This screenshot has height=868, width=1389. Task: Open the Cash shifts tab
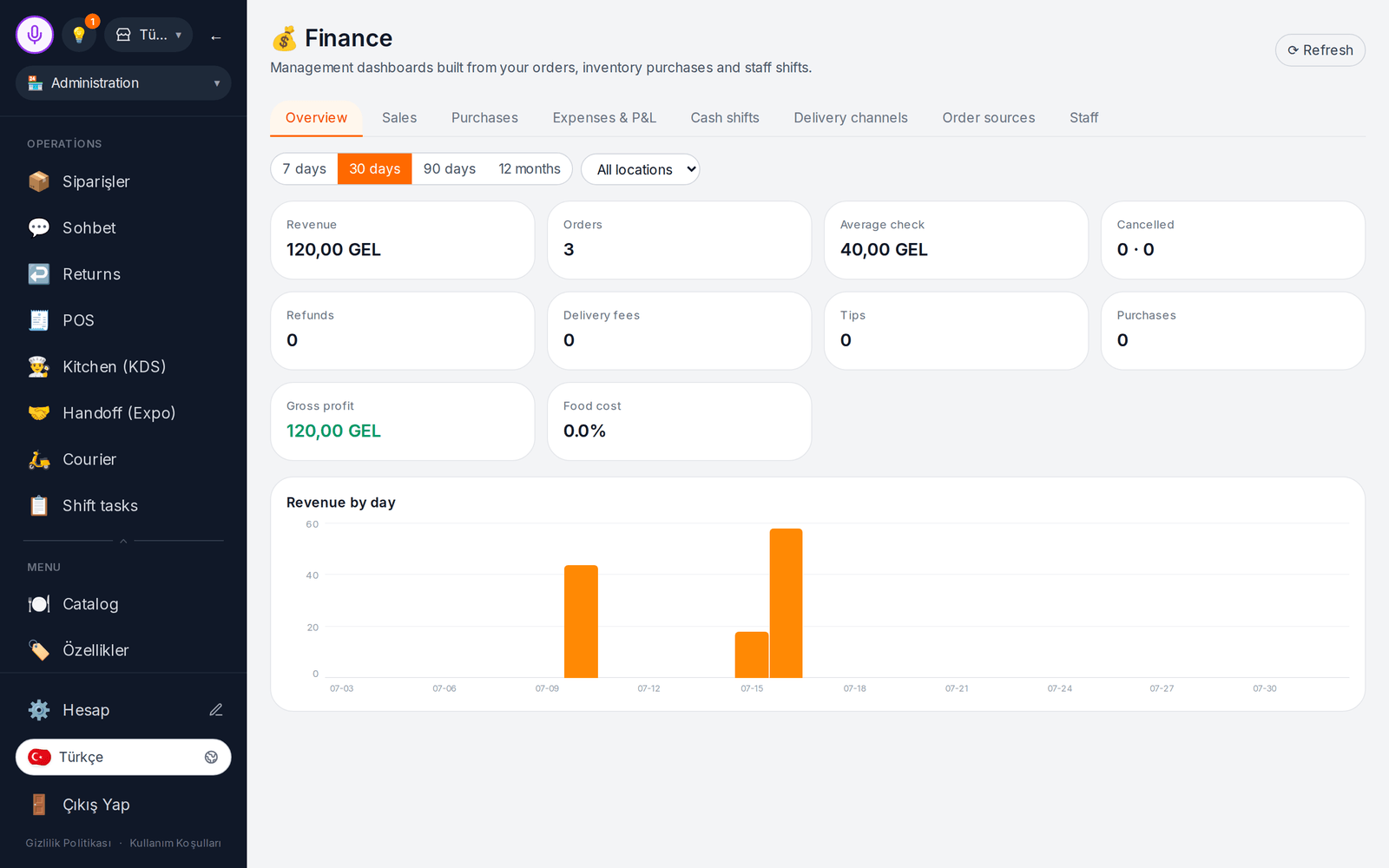point(725,117)
